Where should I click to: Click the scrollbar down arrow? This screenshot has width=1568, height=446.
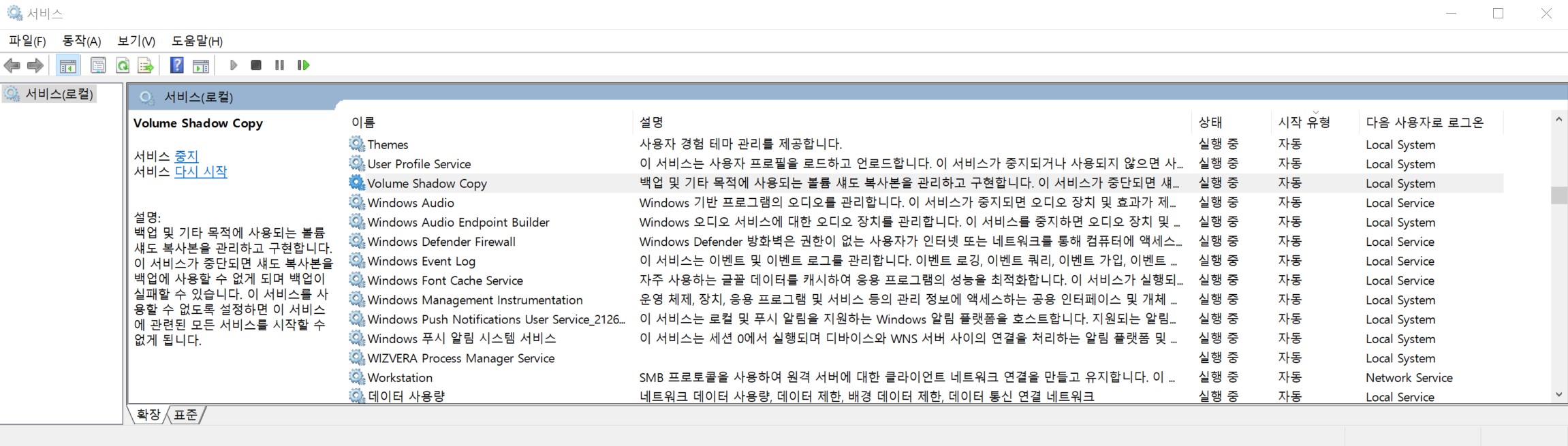pyautogui.click(x=1558, y=395)
